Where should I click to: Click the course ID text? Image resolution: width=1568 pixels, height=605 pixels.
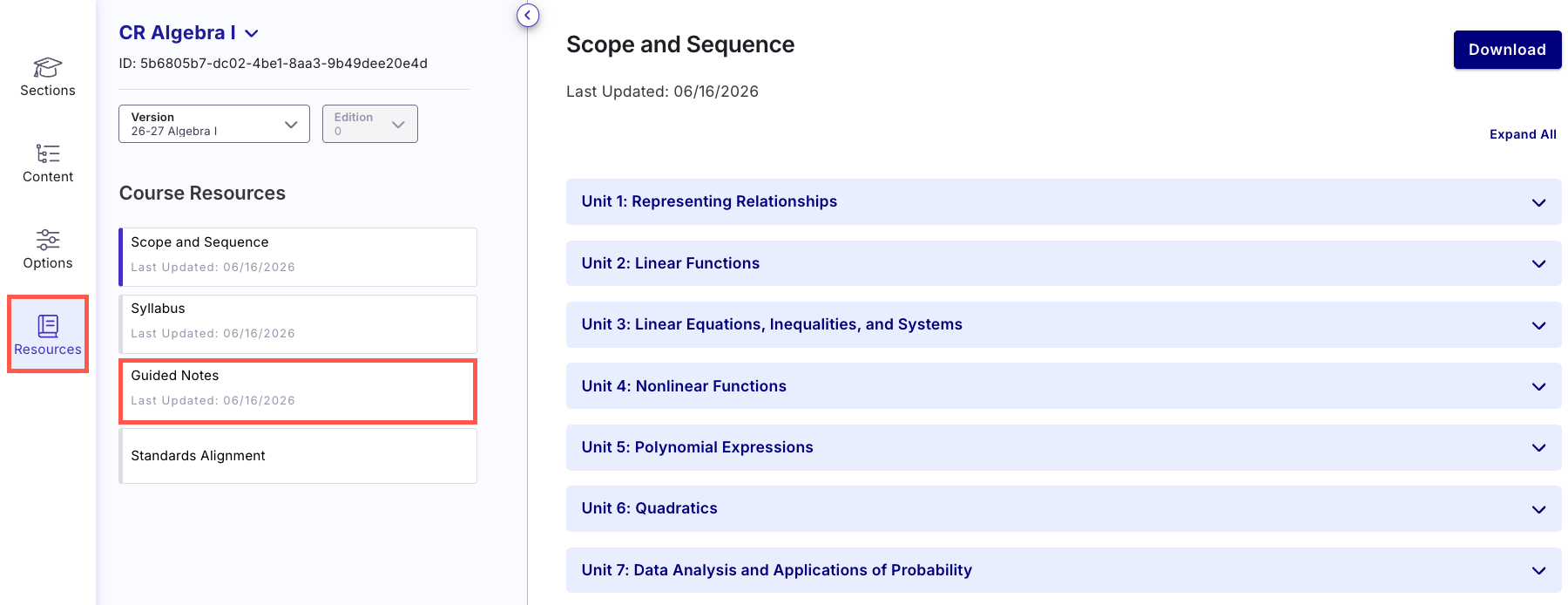point(274,64)
